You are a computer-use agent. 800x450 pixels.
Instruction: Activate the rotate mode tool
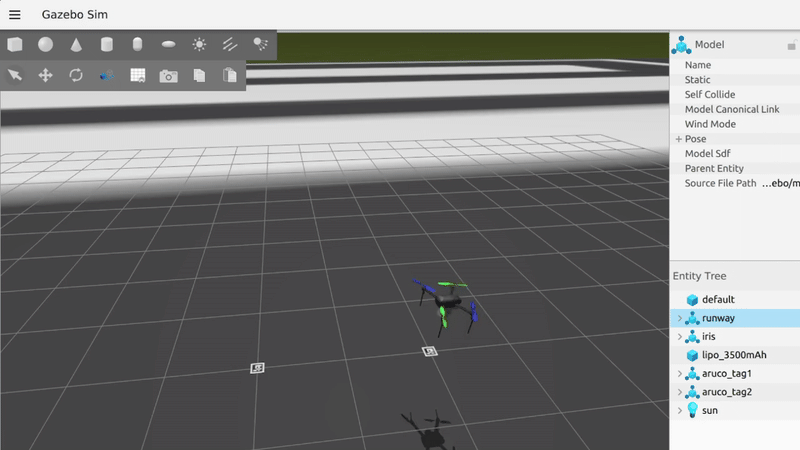(x=76, y=75)
